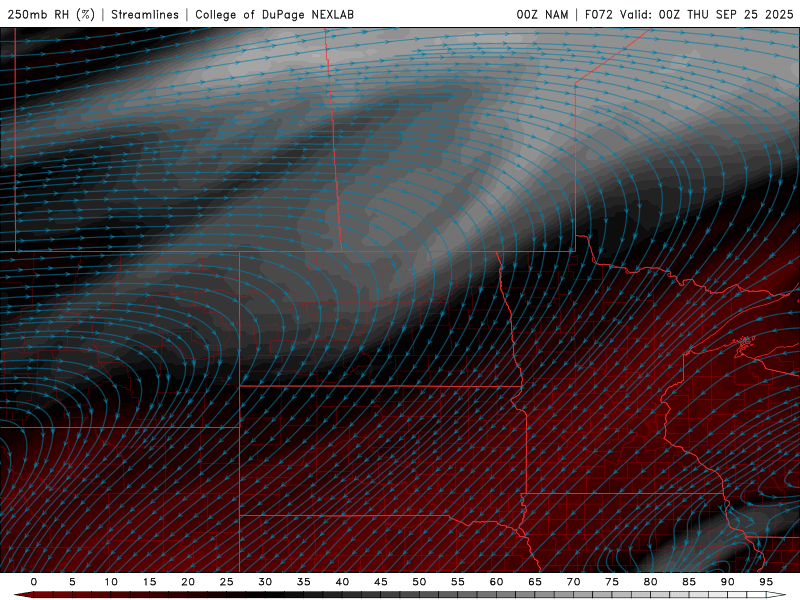Viewport: 800px width, 600px height.
Task: Click the "85" color scale label
Action: tap(689, 582)
